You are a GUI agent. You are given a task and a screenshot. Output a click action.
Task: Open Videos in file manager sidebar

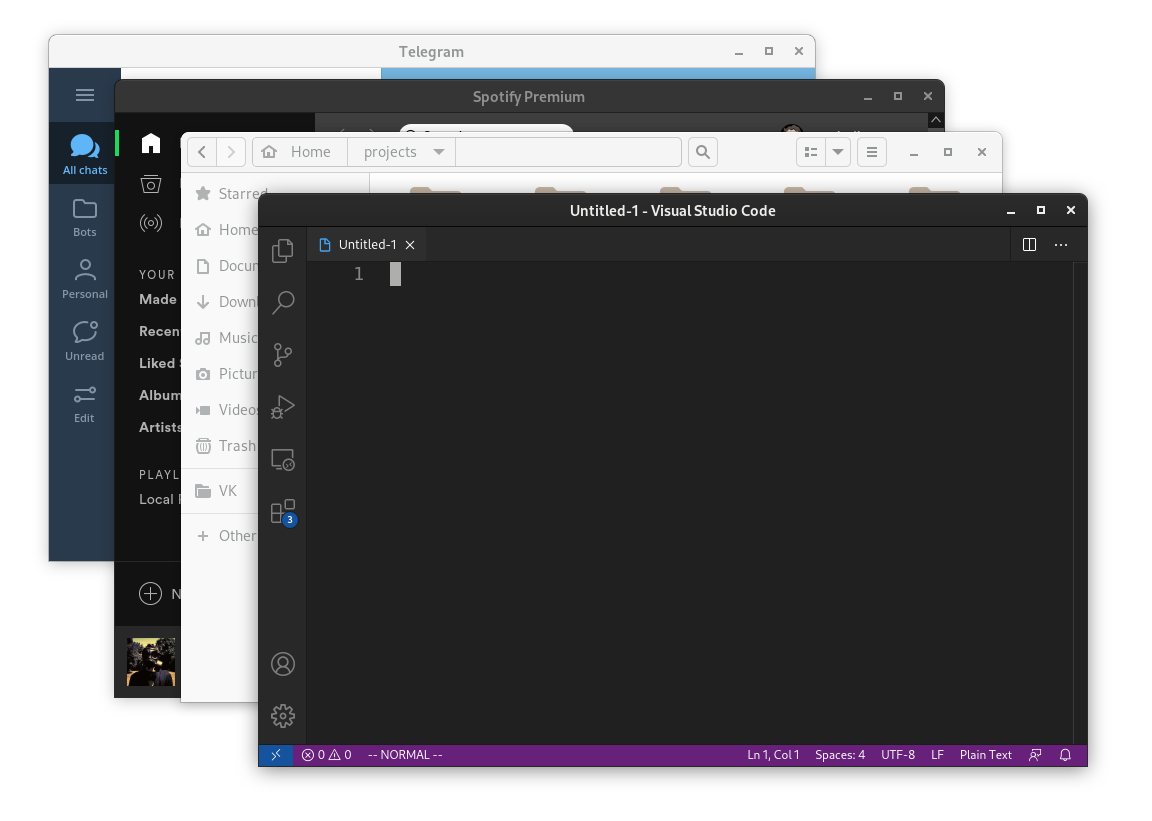[x=224, y=409]
